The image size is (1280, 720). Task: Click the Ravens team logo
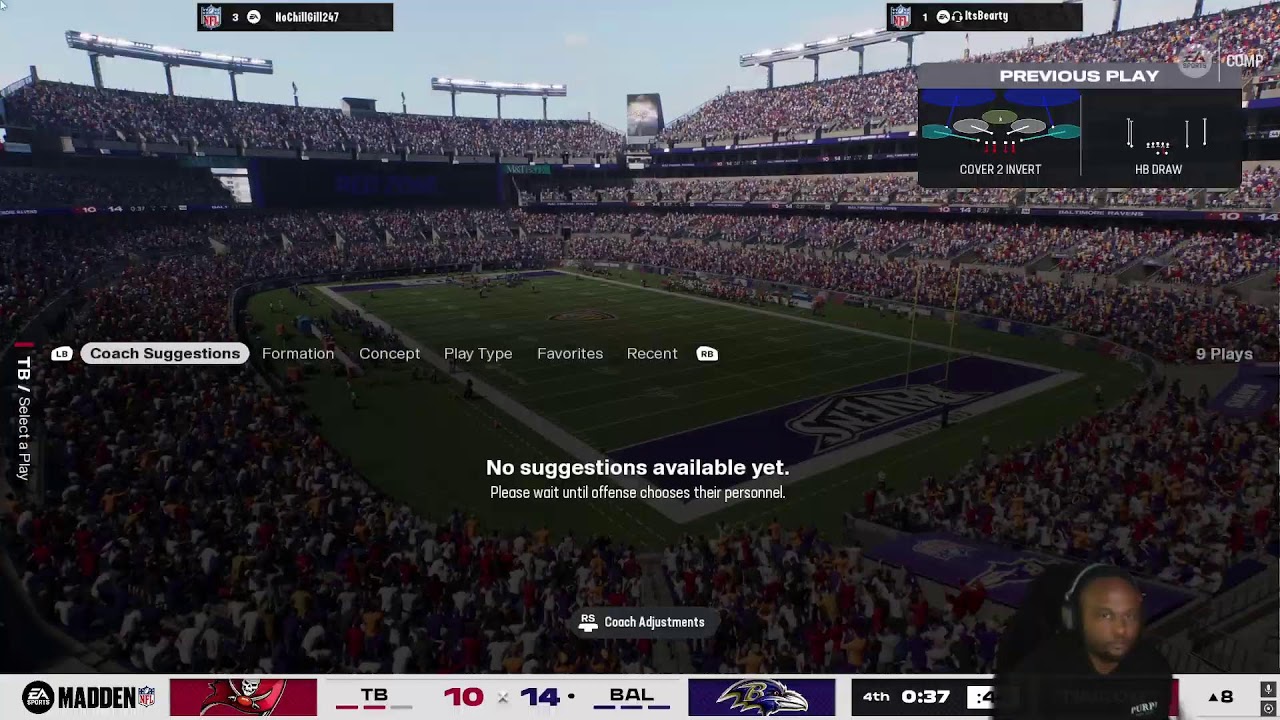click(762, 697)
